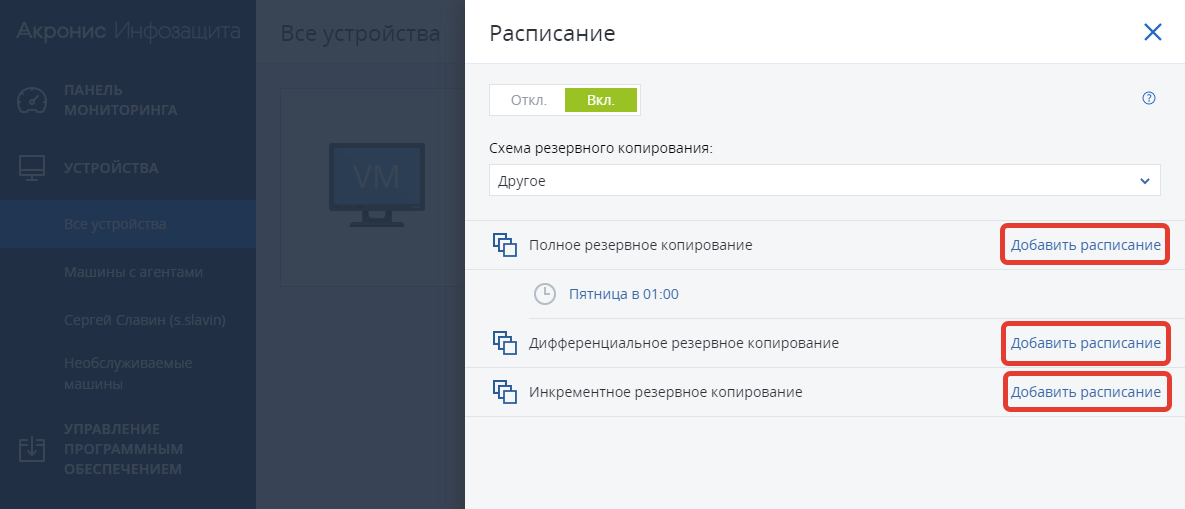
Task: Close the Расписание panel with the X
Action: (x=1153, y=32)
